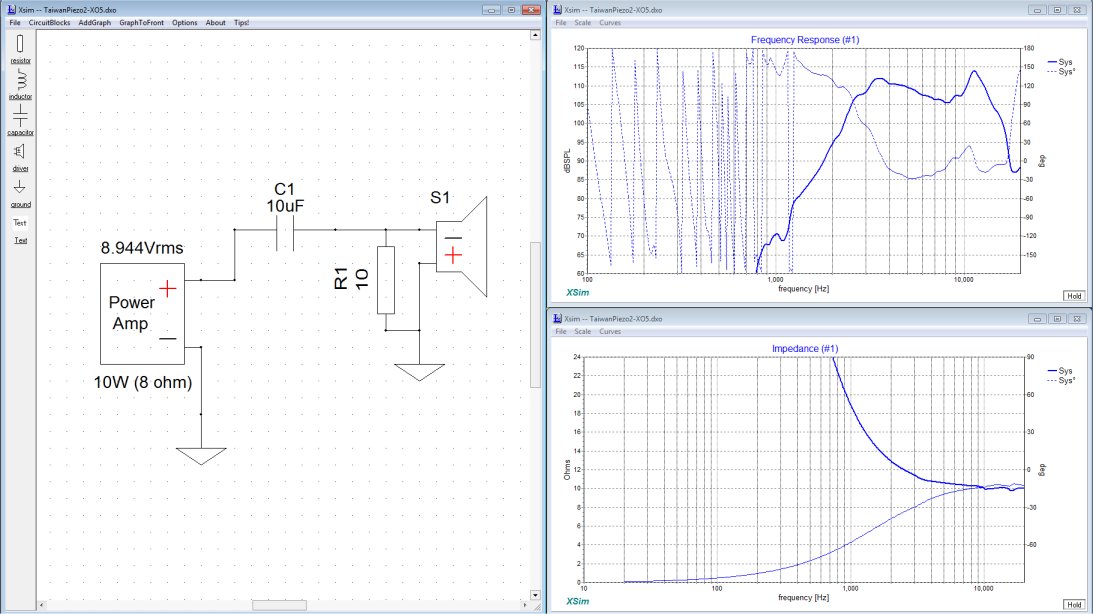Select the capacitor component tool
This screenshot has width=1093, height=614.
coord(20,120)
